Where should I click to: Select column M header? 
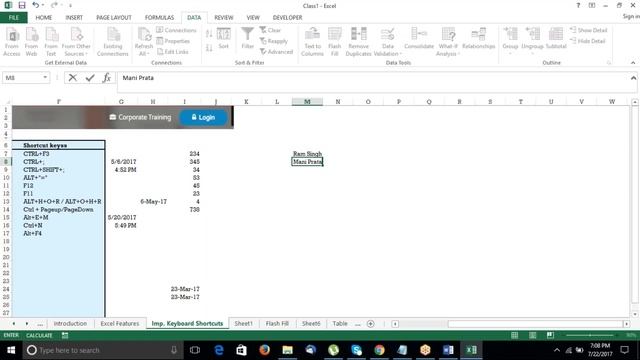click(307, 101)
